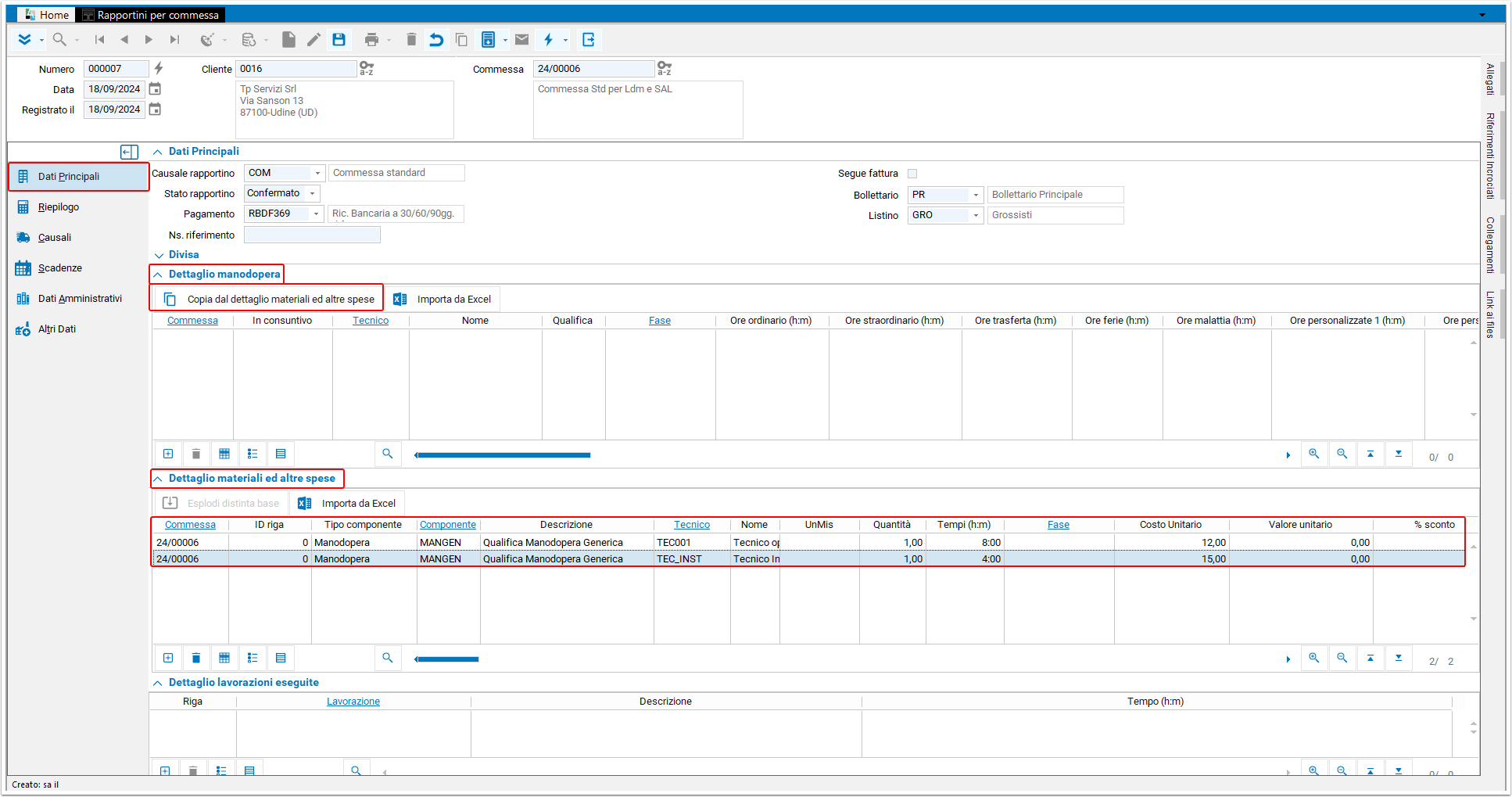Click the Rapportini per commessa tab
Image resolution: width=1512 pixels, height=797 pixels.
[150, 15]
